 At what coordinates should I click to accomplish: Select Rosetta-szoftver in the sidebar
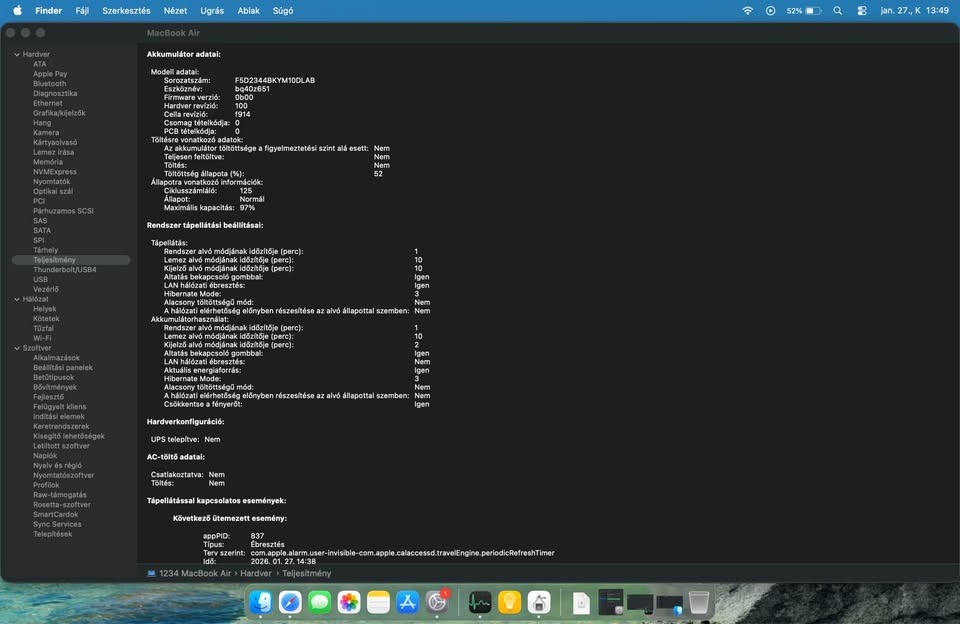62,505
